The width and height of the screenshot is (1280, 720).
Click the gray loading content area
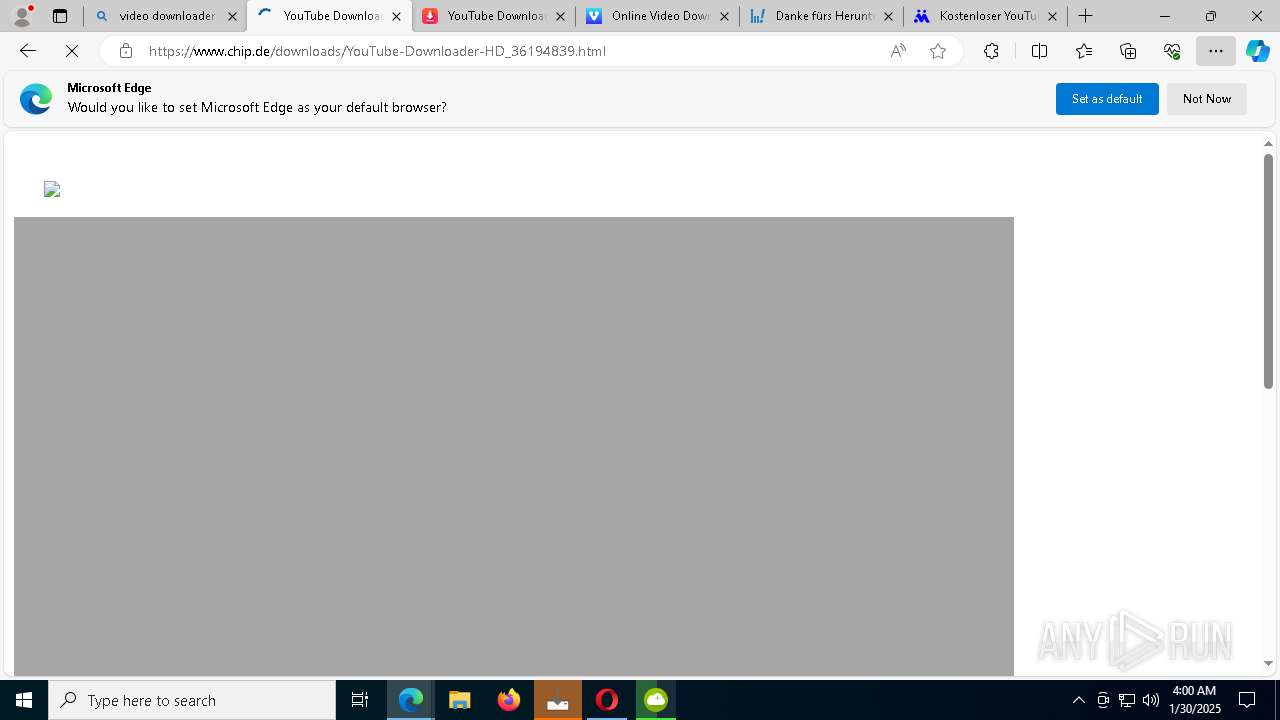[x=514, y=446]
